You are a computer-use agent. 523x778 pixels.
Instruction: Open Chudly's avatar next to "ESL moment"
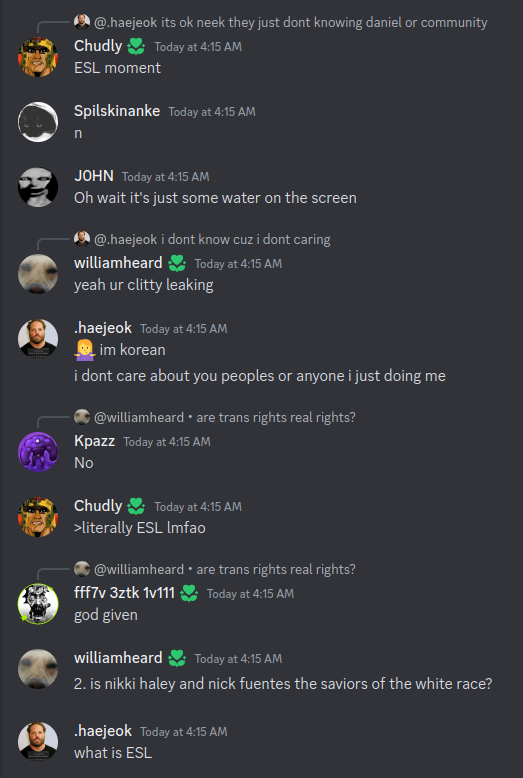[38, 57]
